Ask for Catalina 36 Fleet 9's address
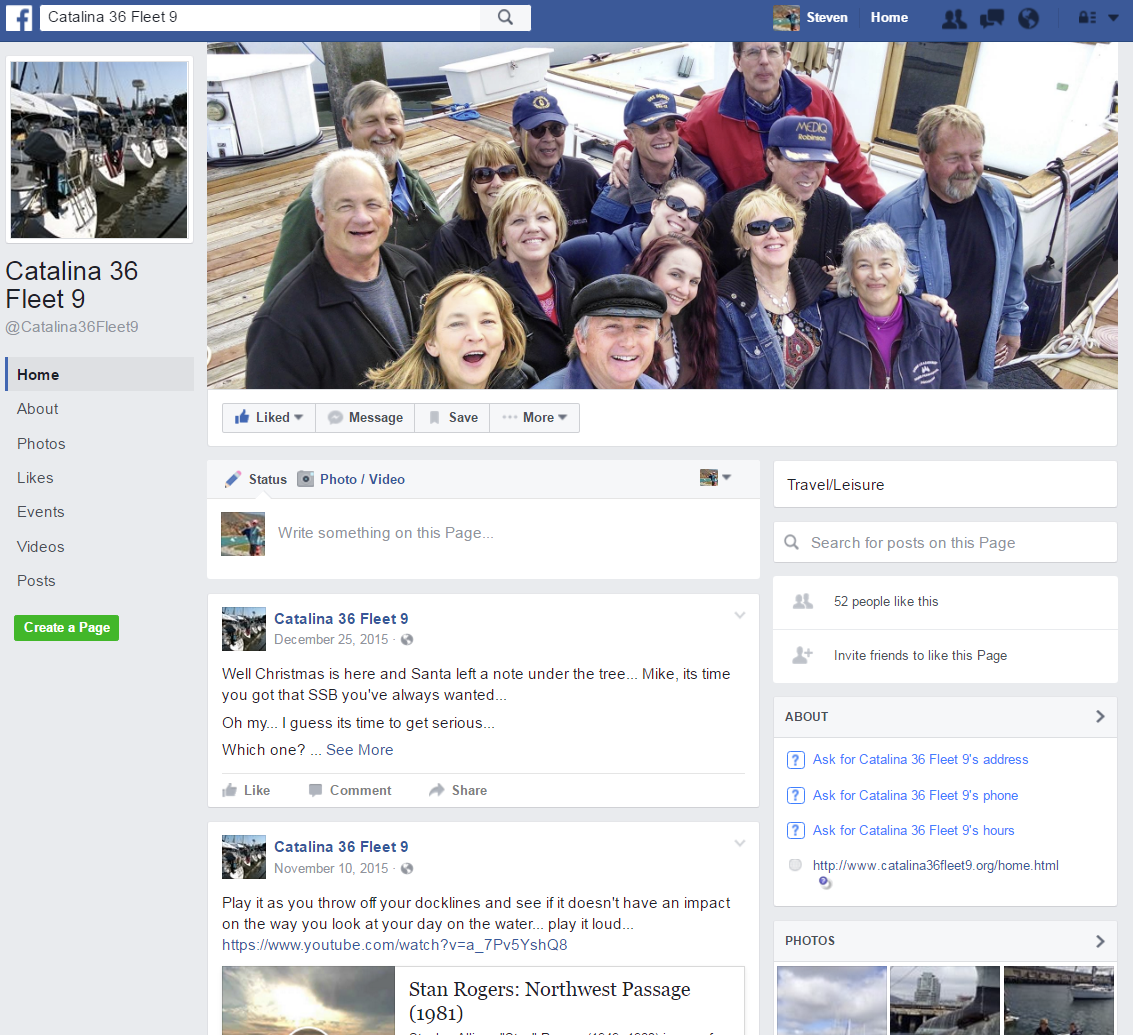 [921, 760]
